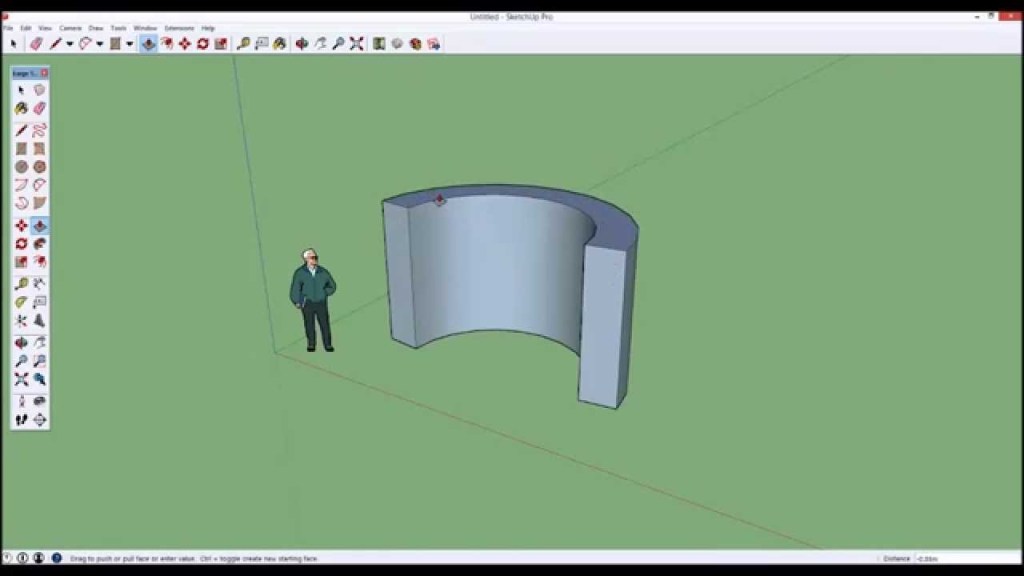Image resolution: width=1024 pixels, height=576 pixels.
Task: Open the Draw menu
Action: point(96,28)
